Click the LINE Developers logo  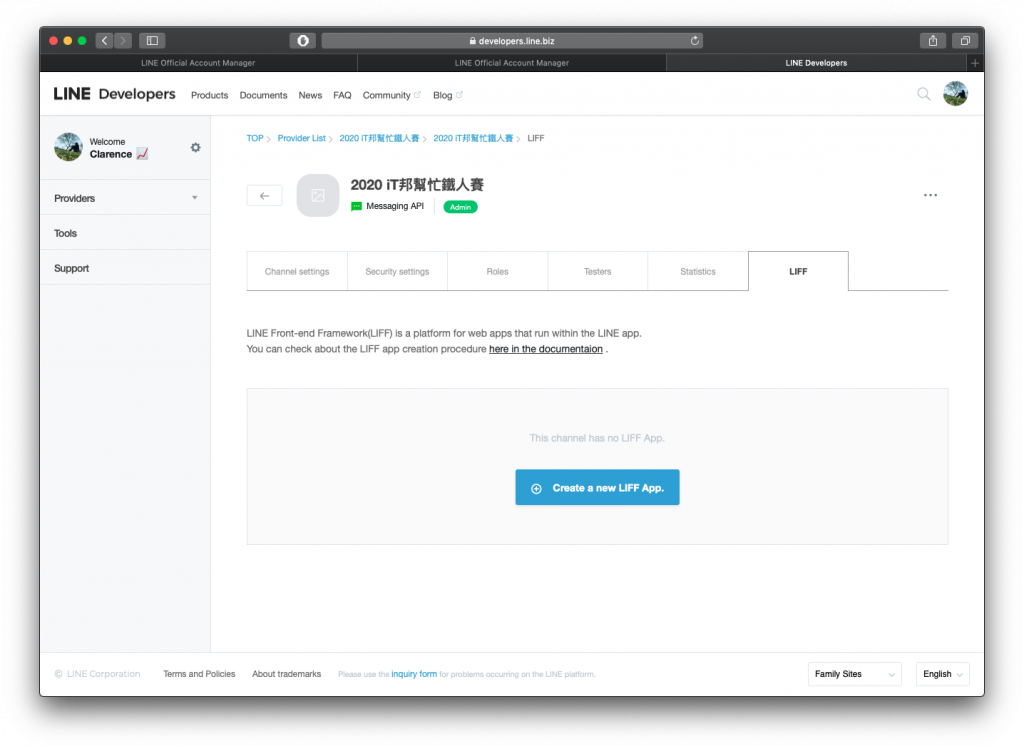click(x=114, y=94)
